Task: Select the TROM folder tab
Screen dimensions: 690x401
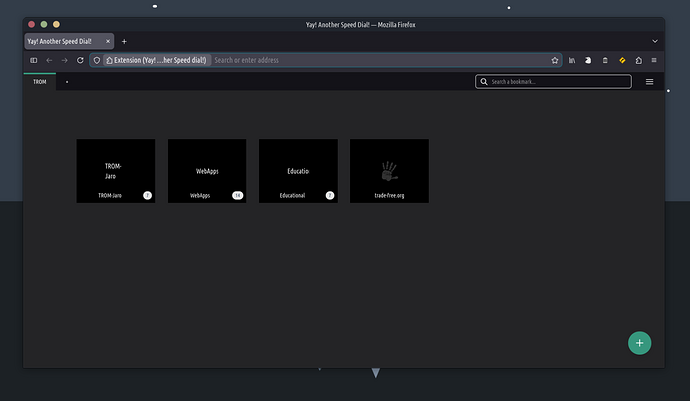Action: (40, 82)
